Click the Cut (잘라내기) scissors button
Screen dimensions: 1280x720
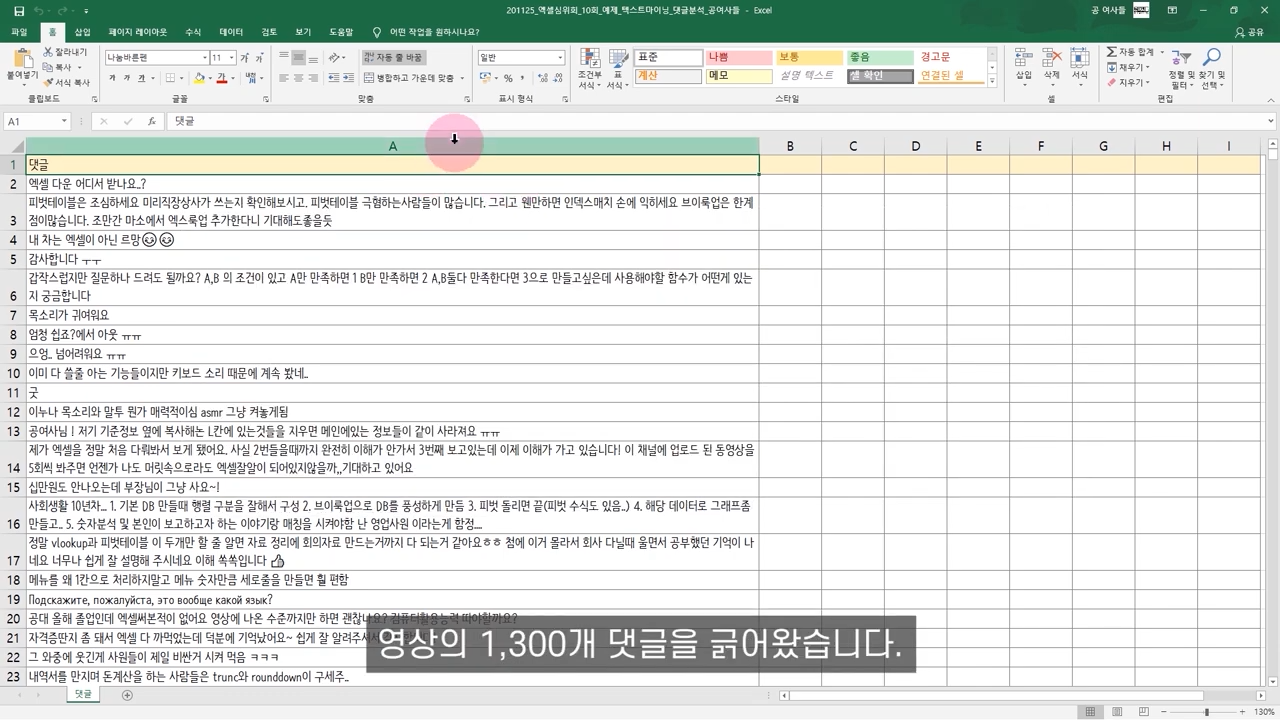(66, 52)
